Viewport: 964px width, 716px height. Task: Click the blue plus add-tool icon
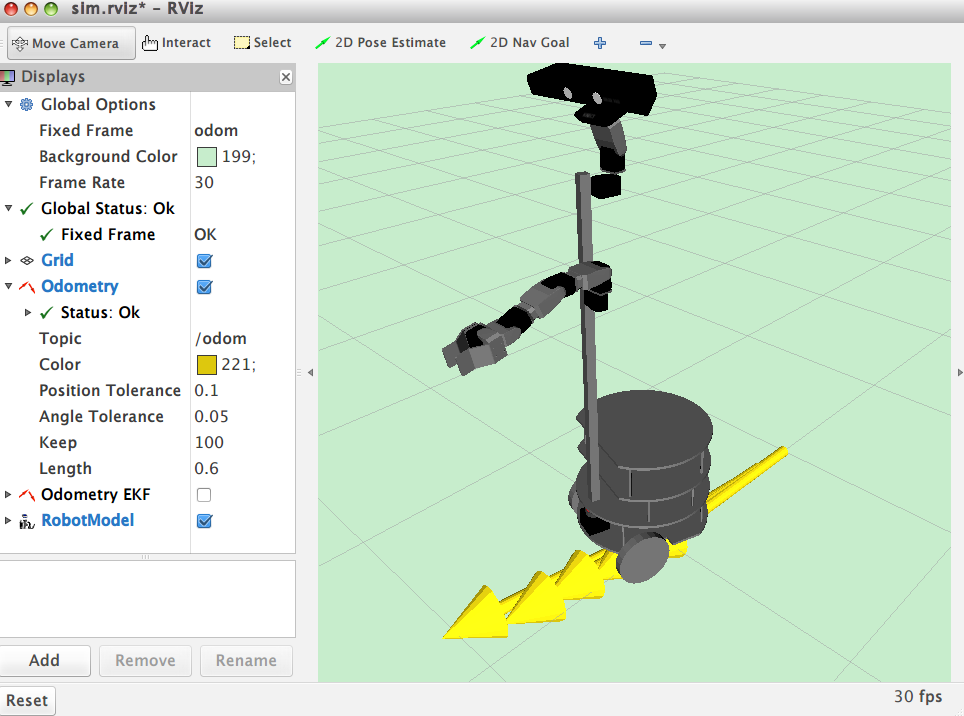click(600, 43)
